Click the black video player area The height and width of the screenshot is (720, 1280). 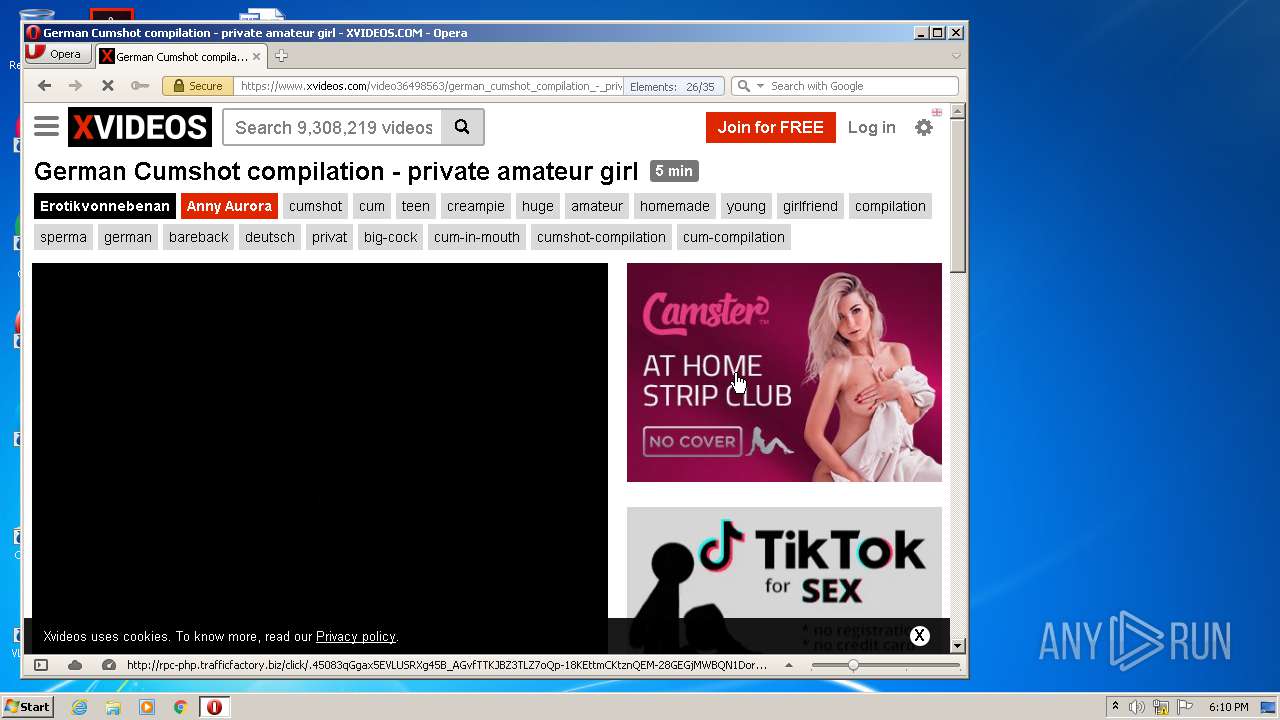320,440
